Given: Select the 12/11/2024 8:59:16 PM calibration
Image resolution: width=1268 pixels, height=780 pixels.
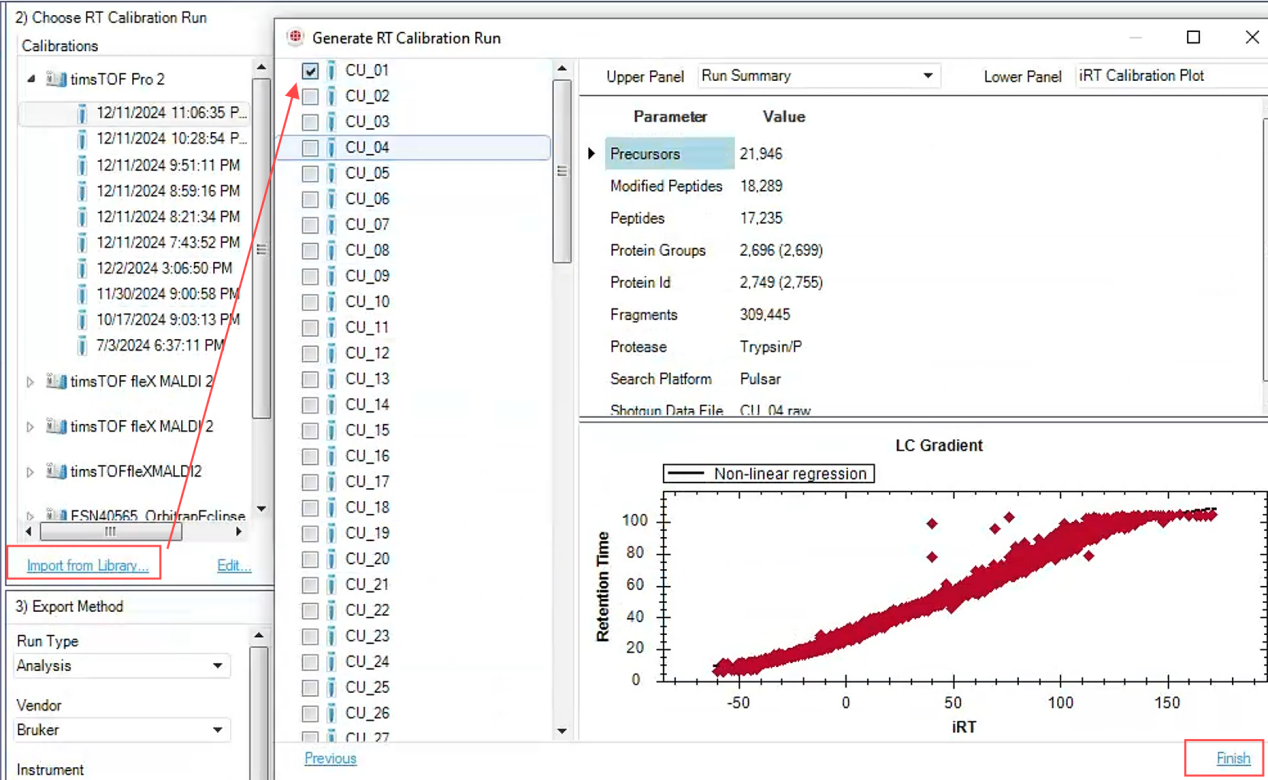Looking at the screenshot, I should 168,191.
